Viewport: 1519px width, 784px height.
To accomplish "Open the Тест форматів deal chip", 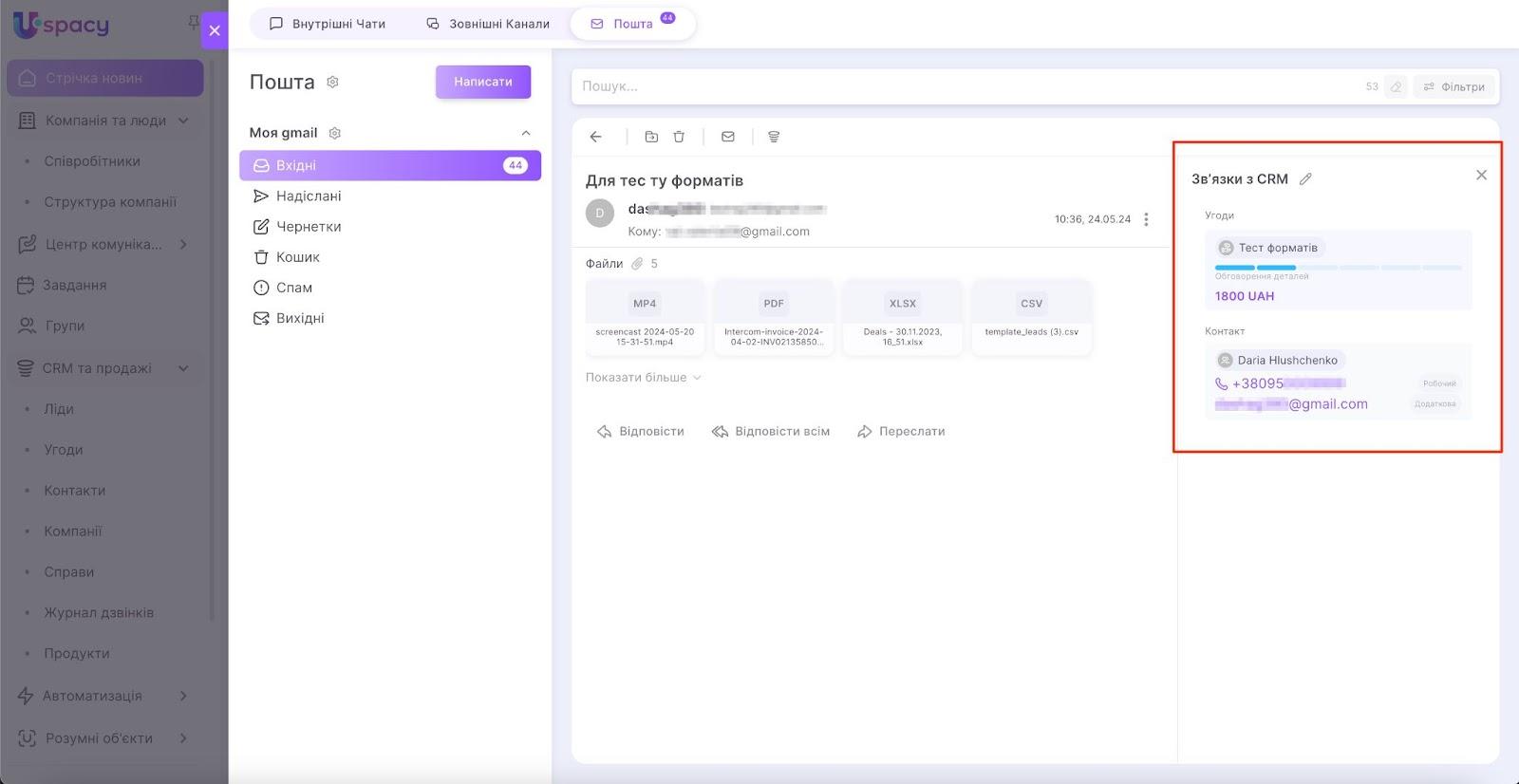I will [x=1269, y=248].
